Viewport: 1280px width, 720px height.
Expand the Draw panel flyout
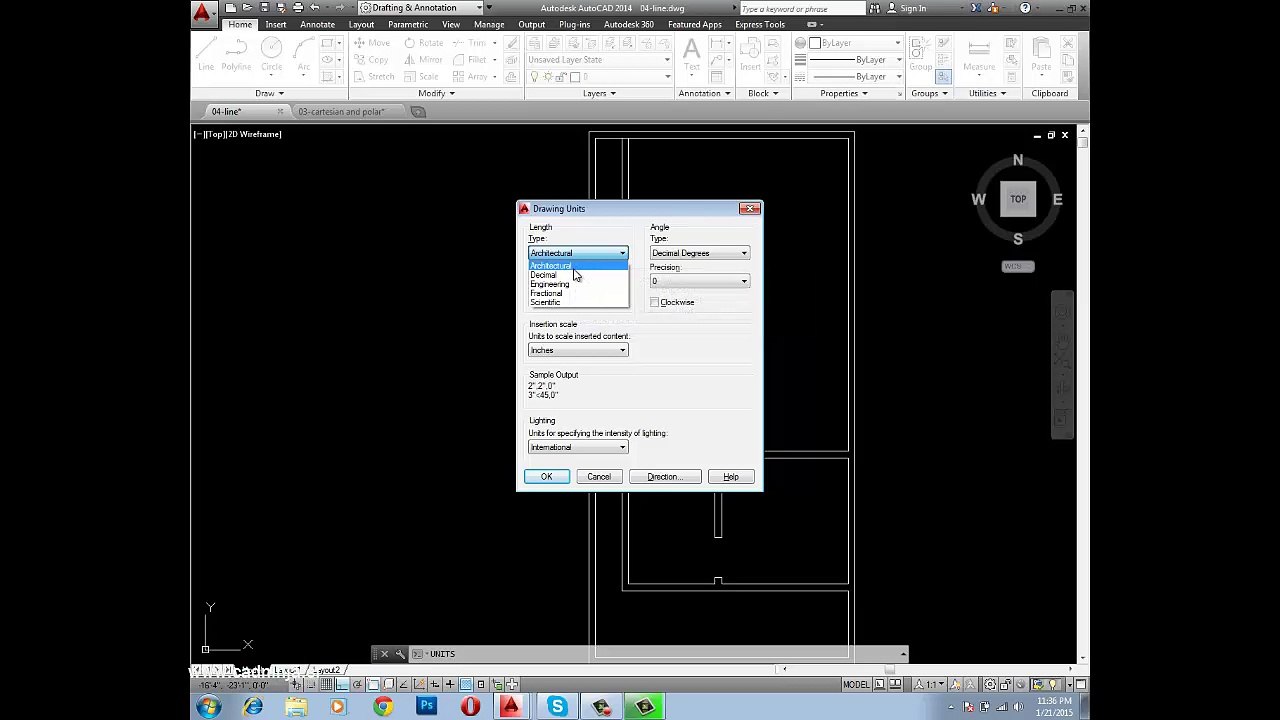[x=269, y=93]
